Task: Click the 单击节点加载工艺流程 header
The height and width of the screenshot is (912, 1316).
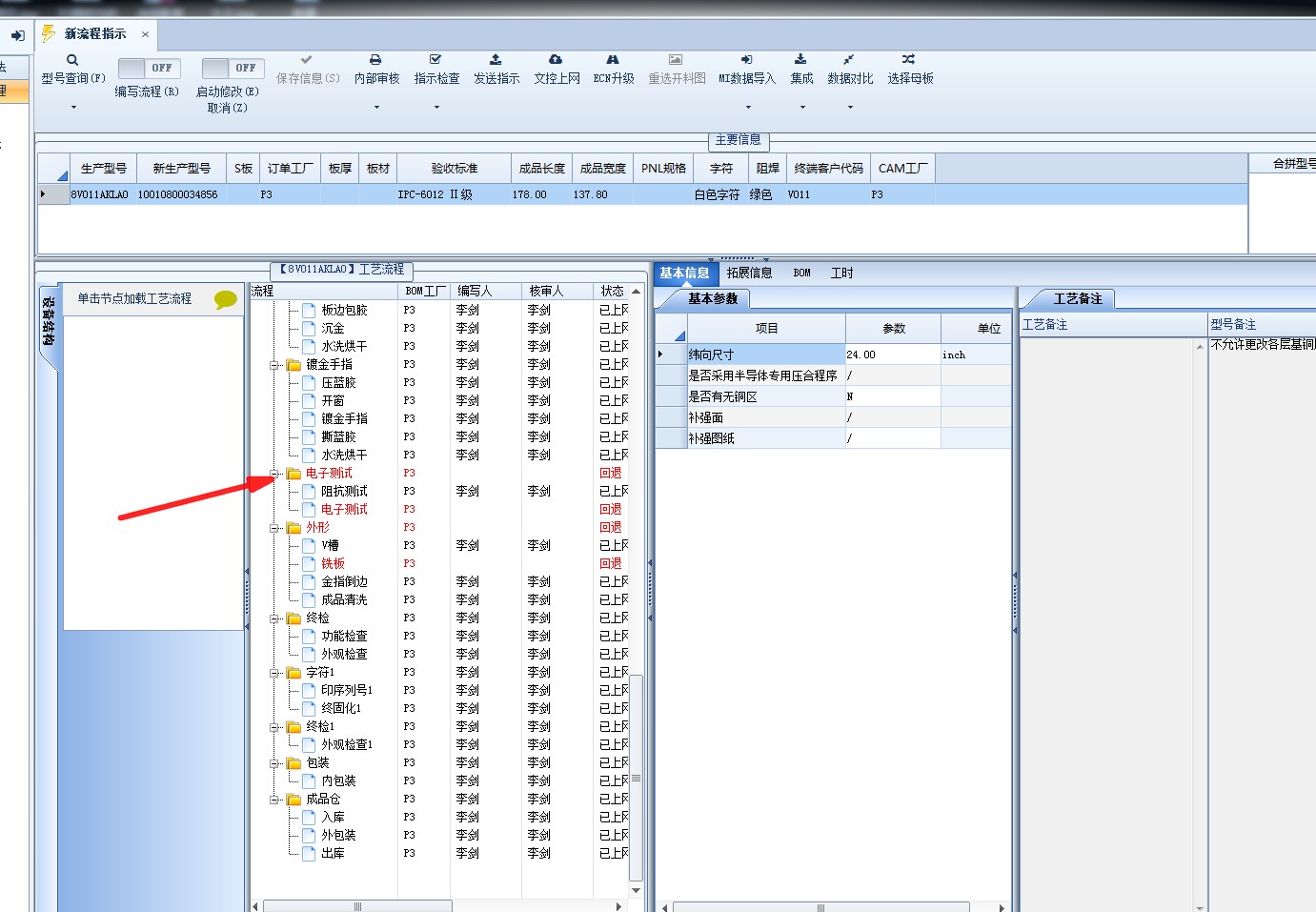Action: click(134, 299)
